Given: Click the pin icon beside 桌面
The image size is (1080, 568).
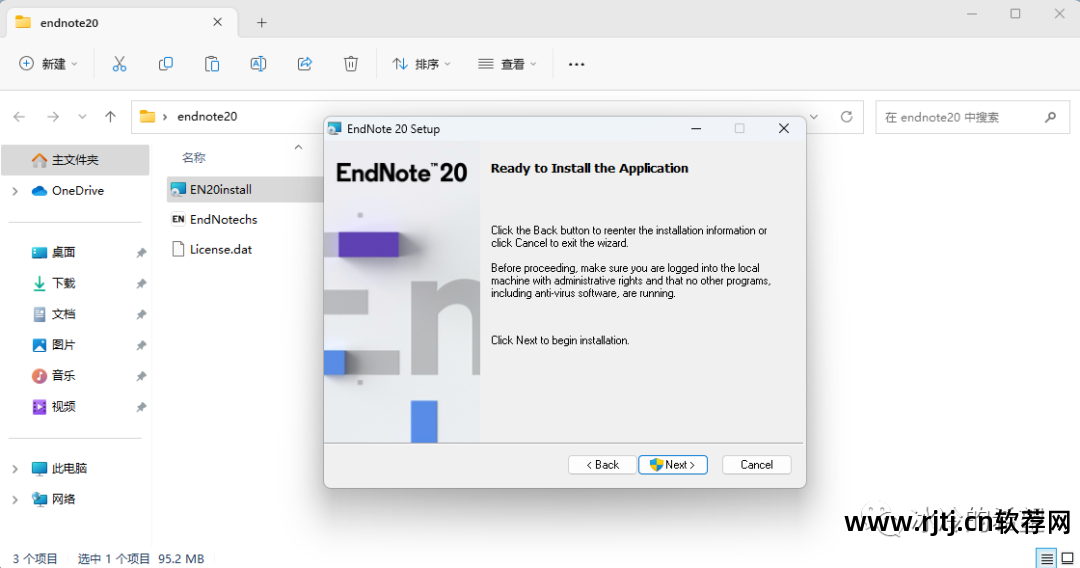Looking at the screenshot, I should (x=141, y=253).
